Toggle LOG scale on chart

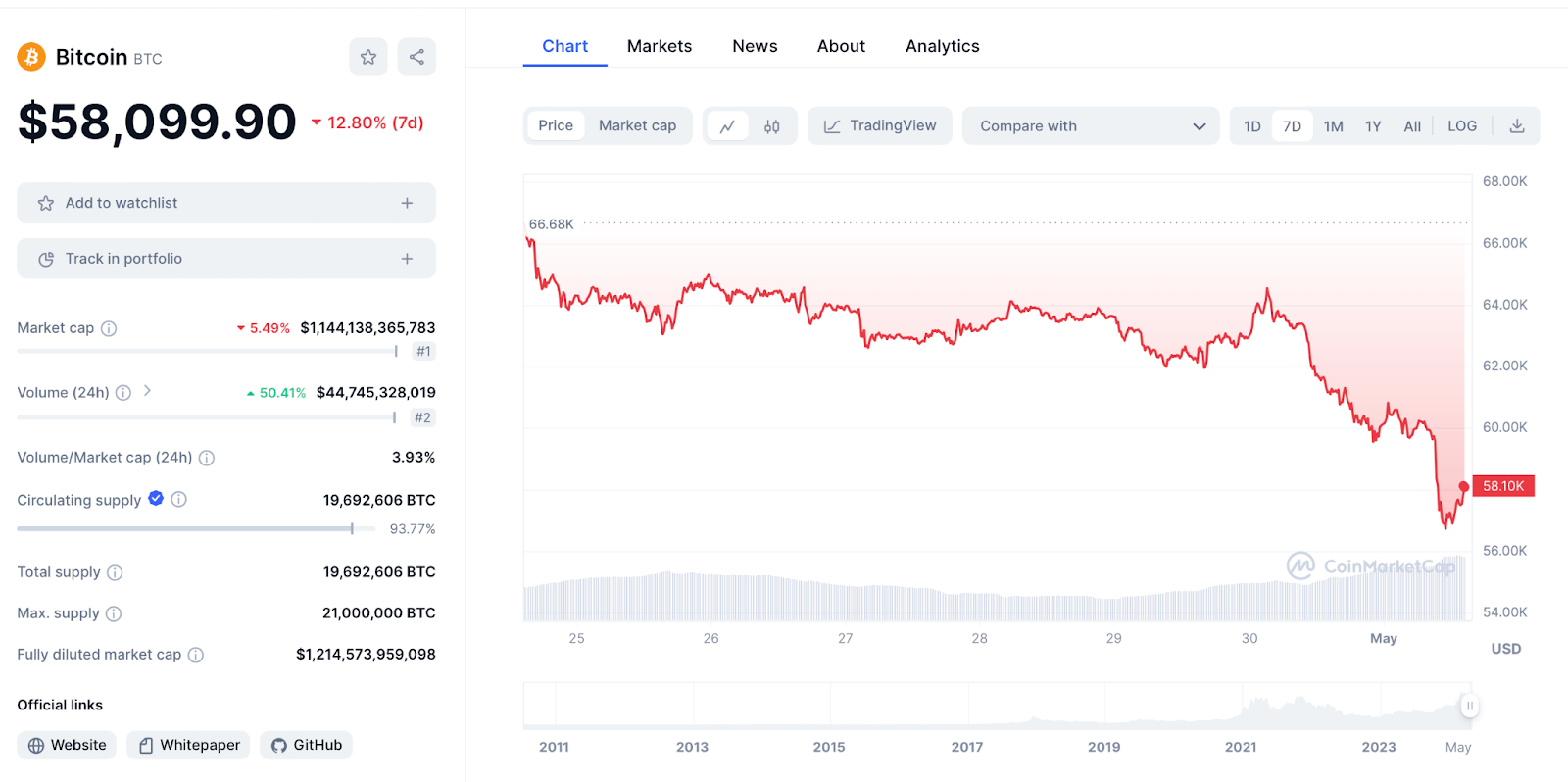coord(1462,126)
